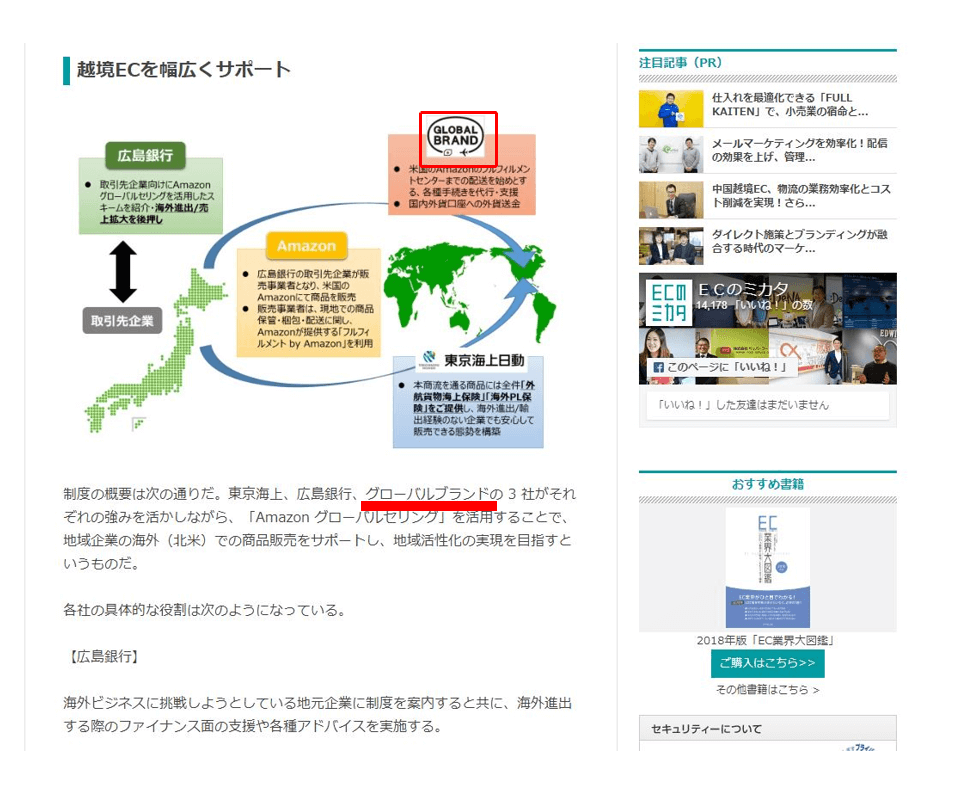Click the mail marketing article thumbnail
The height and width of the screenshot is (788, 973).
click(x=671, y=154)
